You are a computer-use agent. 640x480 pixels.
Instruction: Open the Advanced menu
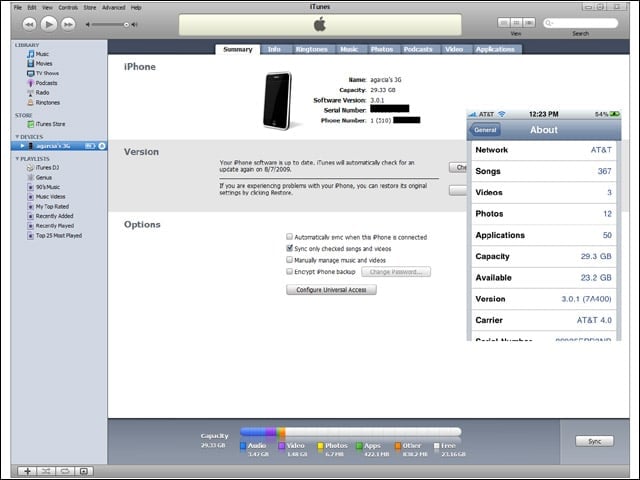(x=113, y=7)
